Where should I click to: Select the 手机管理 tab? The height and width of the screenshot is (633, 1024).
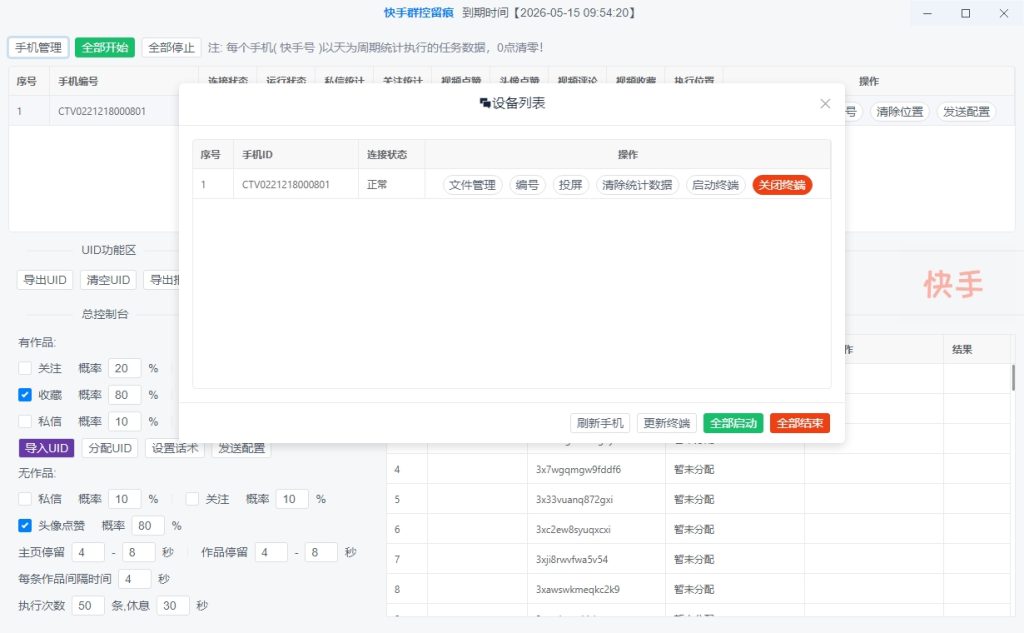tap(38, 47)
